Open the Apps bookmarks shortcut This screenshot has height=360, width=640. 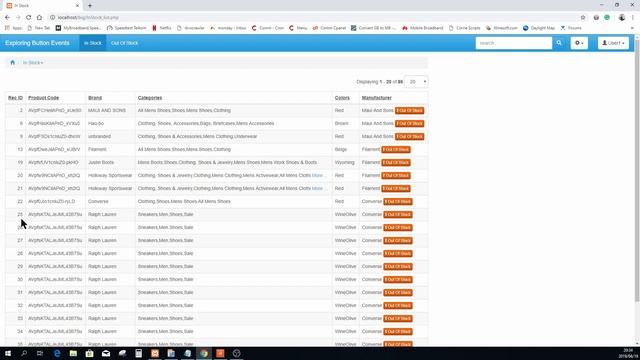click(13, 28)
